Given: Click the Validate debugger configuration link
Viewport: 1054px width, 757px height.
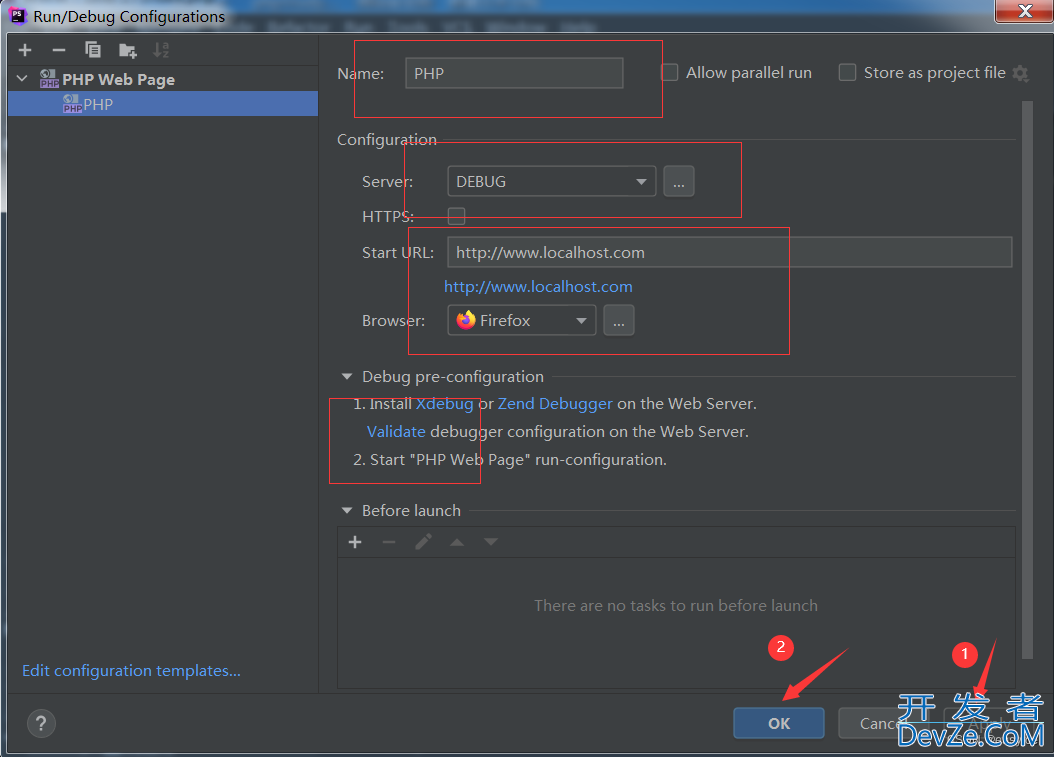Looking at the screenshot, I should click(x=396, y=432).
